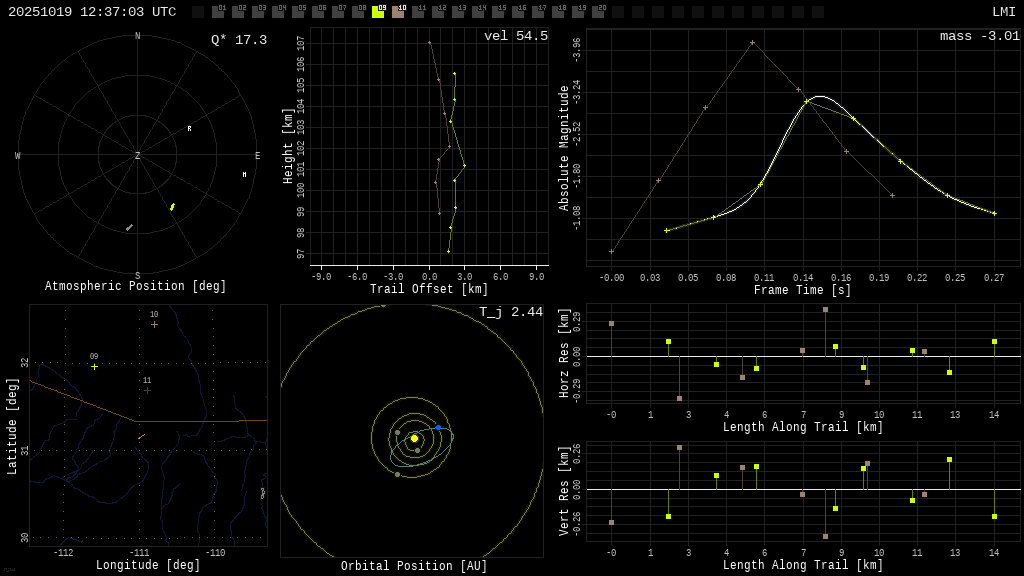Click the yellow Sun at the orbital plot center
This screenshot has height=576, width=1024.
tap(414, 438)
